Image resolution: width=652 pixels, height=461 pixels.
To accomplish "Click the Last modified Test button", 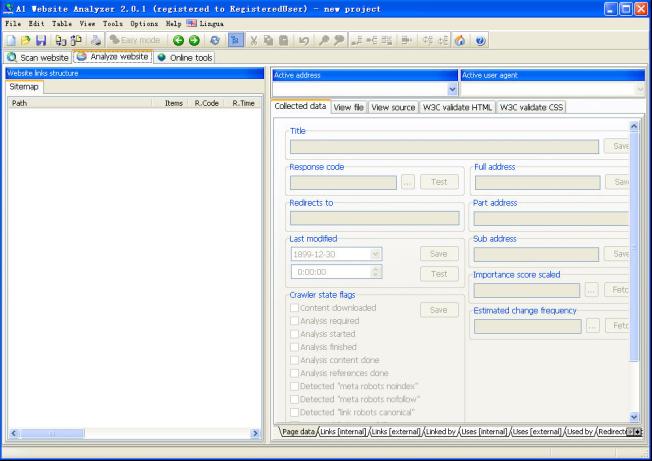I will click(439, 274).
